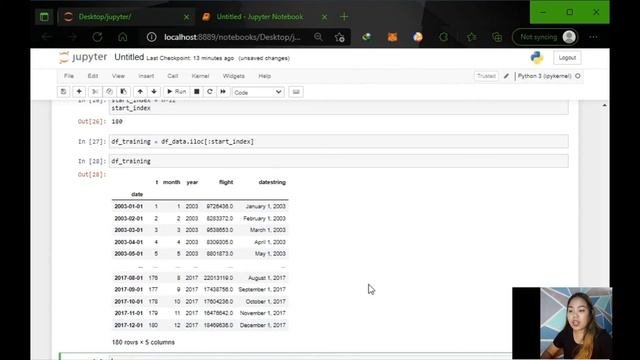Close the Untitled - Jupyter Notebook tab
The height and width of the screenshot is (360, 640).
coord(324,17)
